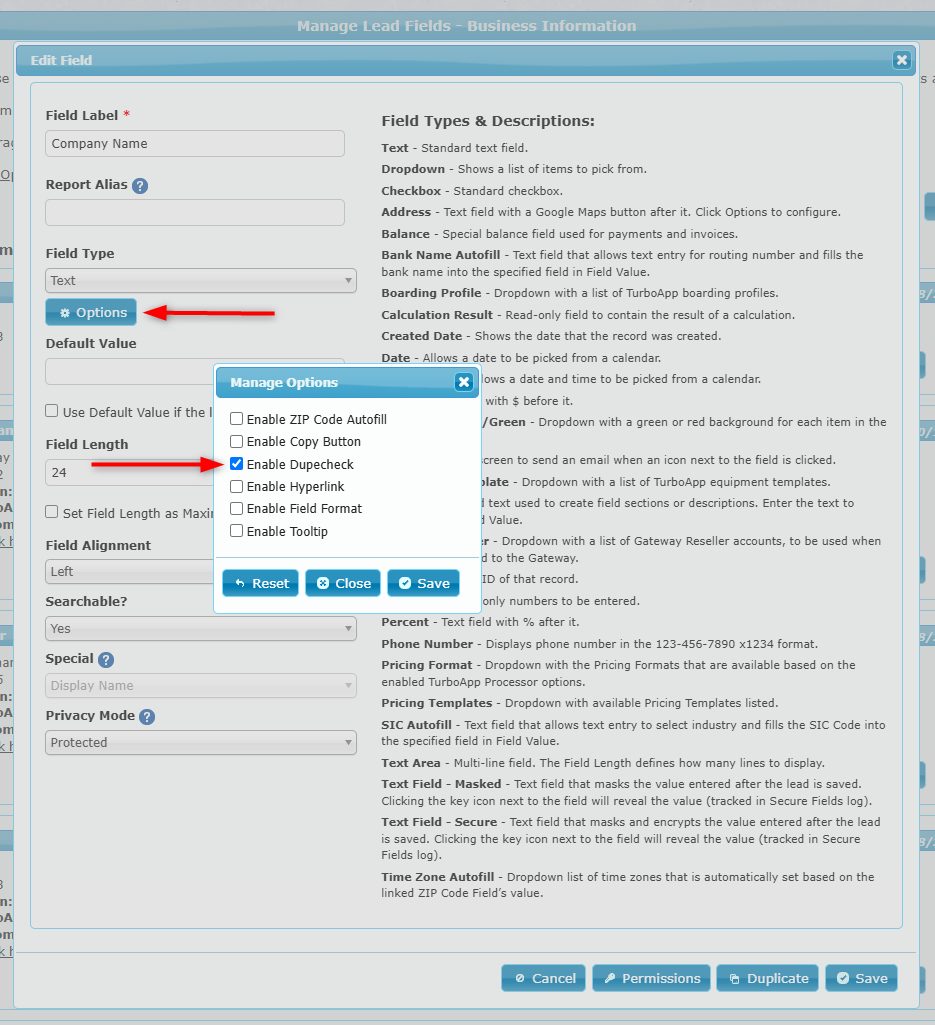Open the Special Display Name dropdown
935x1025 pixels.
coord(201,685)
